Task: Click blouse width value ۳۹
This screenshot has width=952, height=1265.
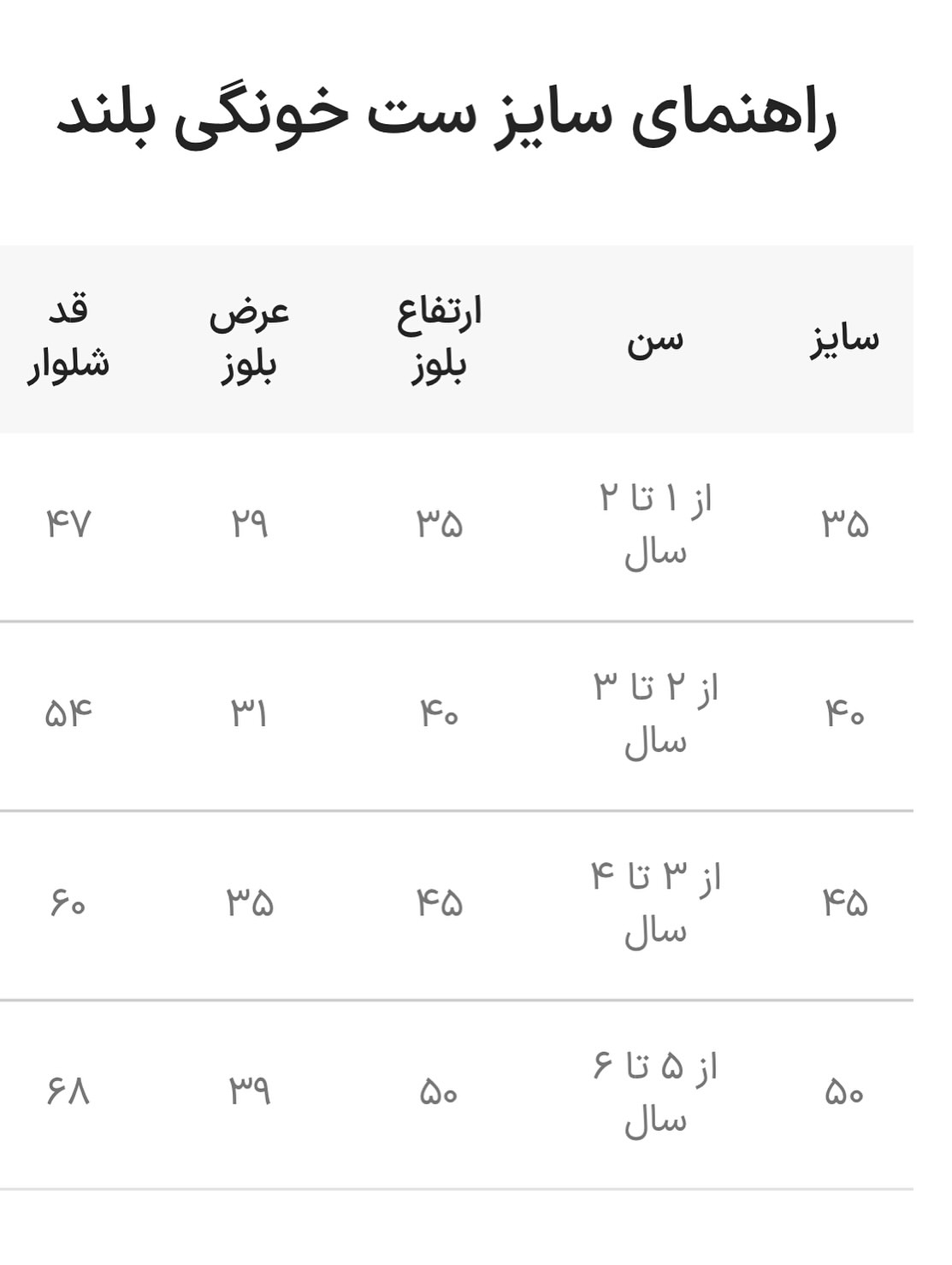Action: click(249, 1092)
